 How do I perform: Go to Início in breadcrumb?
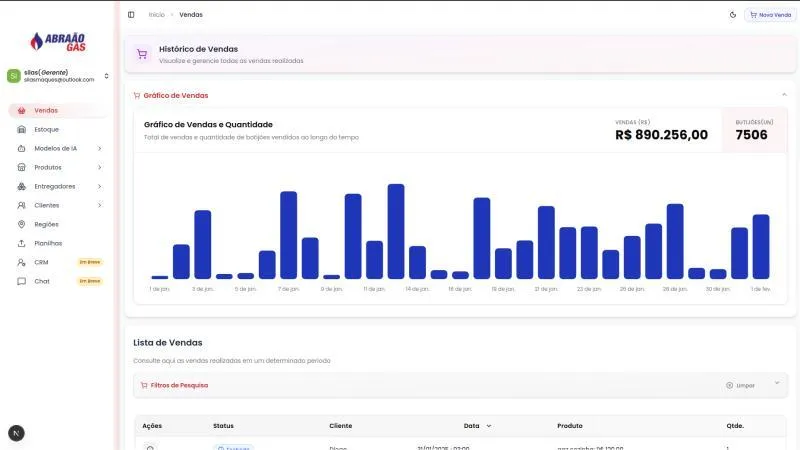point(157,15)
